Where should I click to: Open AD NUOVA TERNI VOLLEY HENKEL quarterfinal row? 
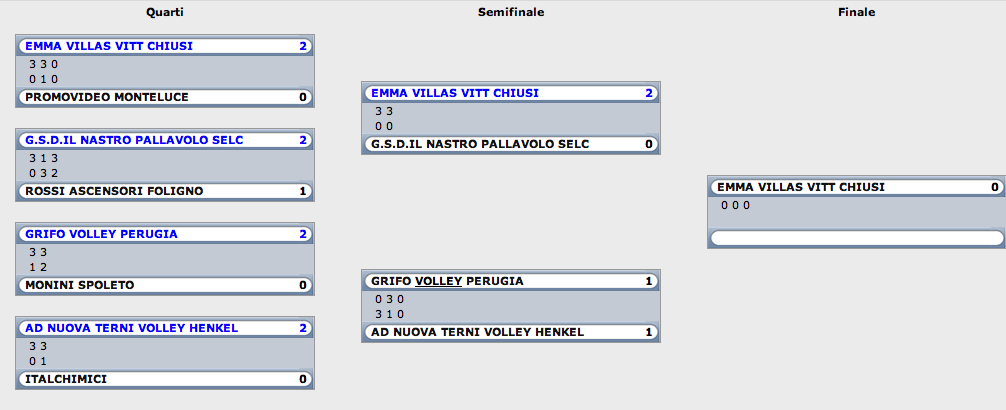click(165, 328)
